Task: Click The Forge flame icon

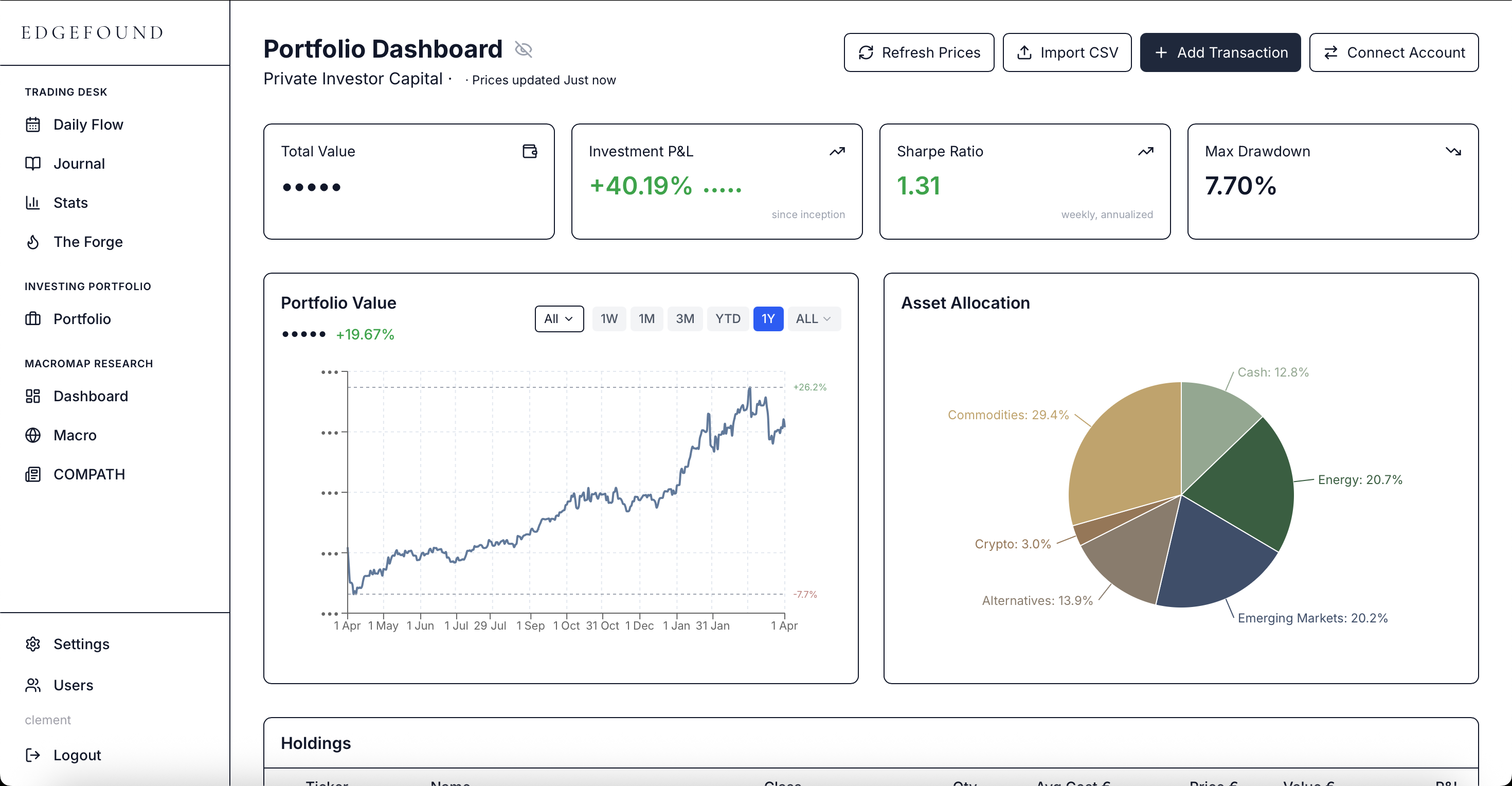Action: tap(33, 242)
